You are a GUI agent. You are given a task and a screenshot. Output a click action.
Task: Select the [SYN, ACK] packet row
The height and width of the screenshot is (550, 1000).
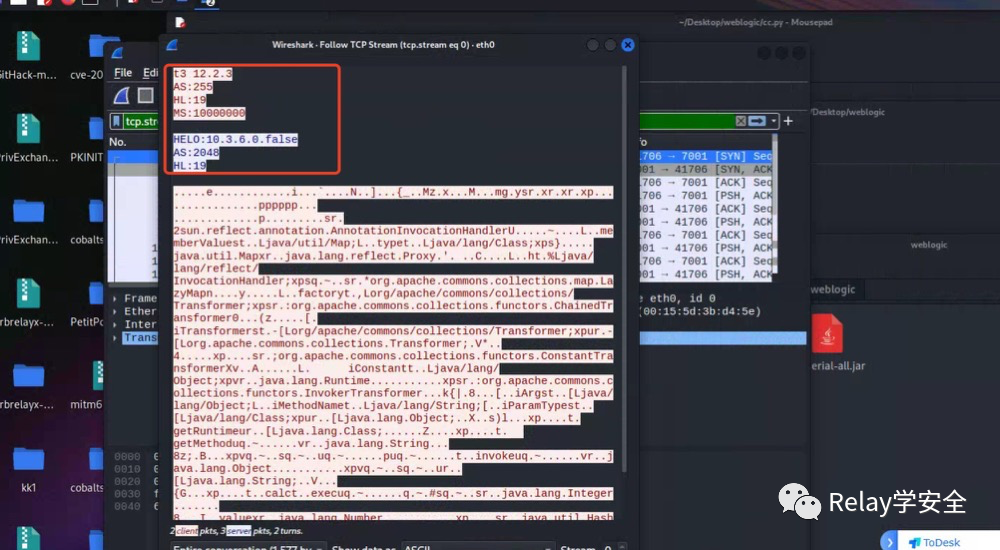click(706, 169)
